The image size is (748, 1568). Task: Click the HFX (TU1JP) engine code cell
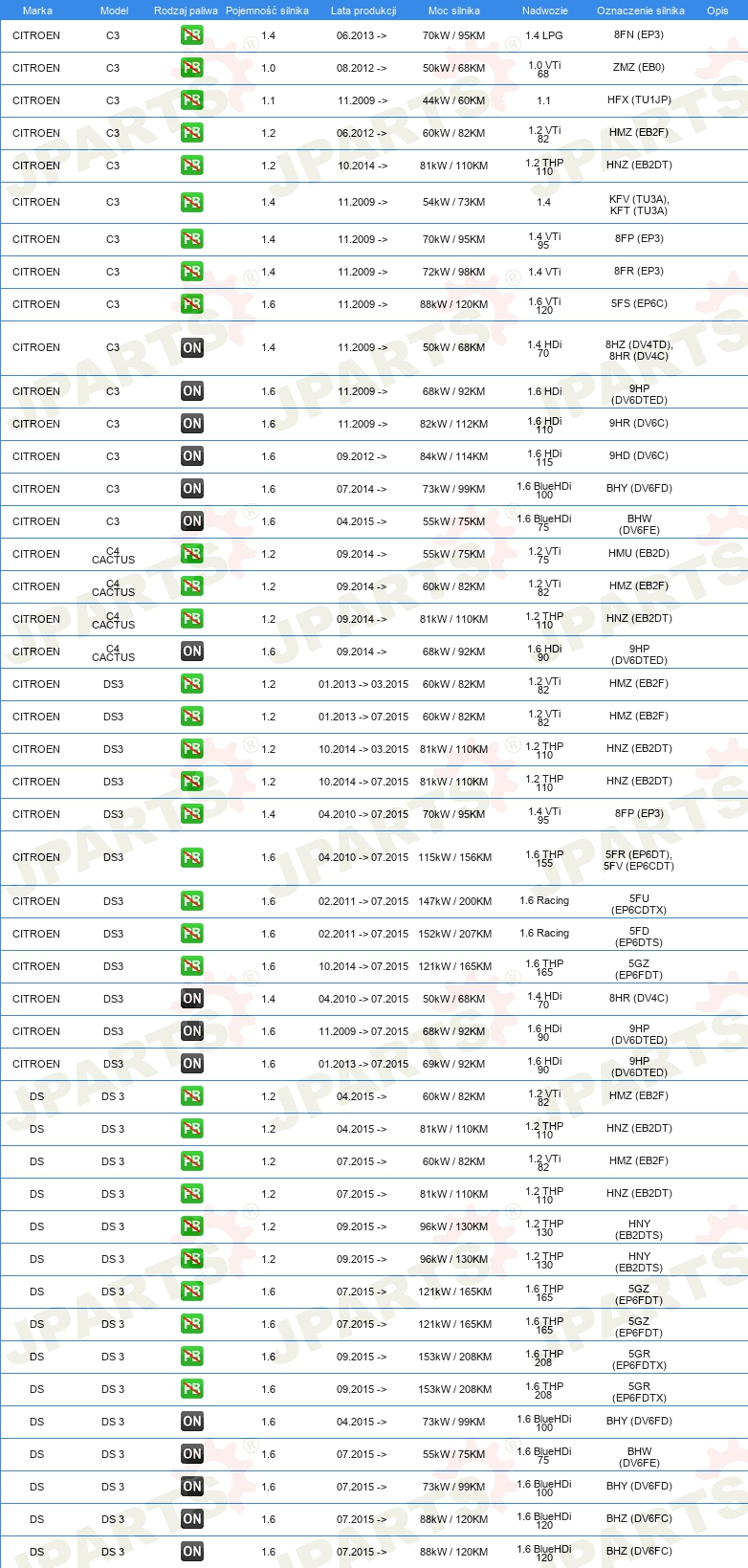pyautogui.click(x=639, y=99)
